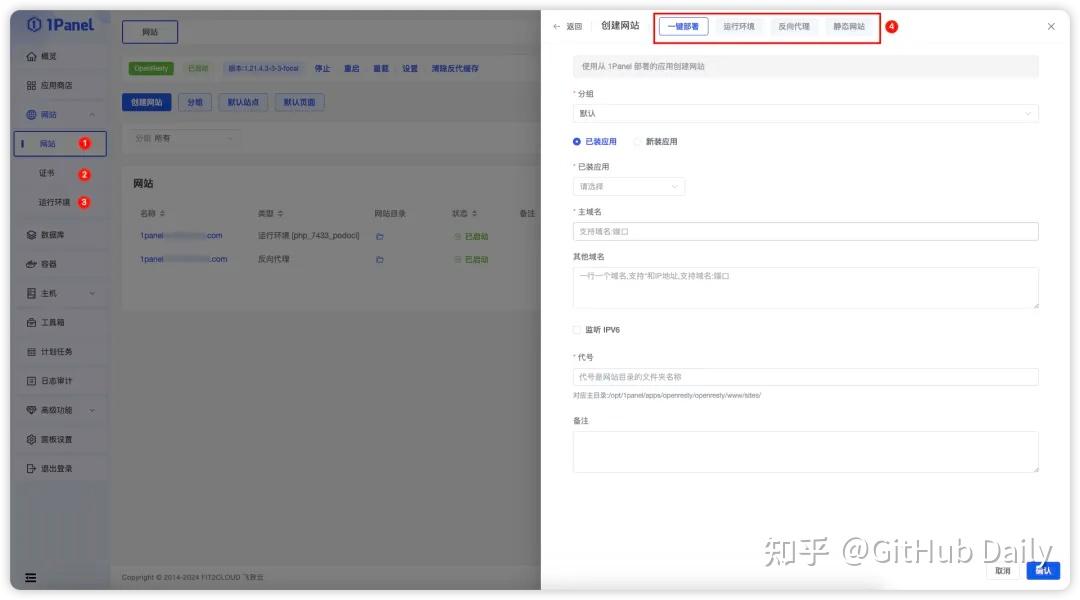Switch to the 反向代理 tab
This screenshot has width=1080, height=600.
[x=793, y=27]
